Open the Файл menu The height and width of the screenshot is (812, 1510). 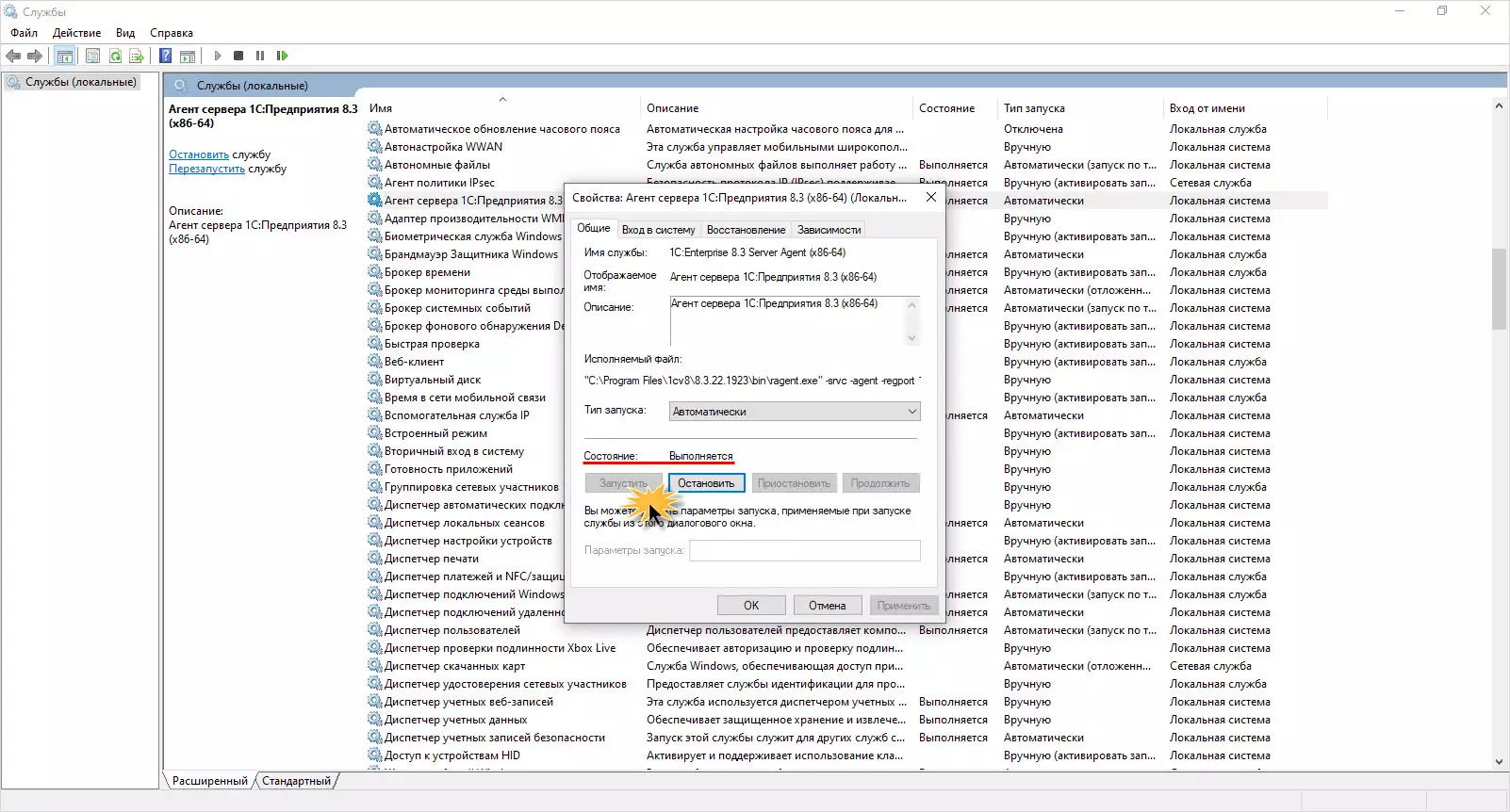pos(25,33)
